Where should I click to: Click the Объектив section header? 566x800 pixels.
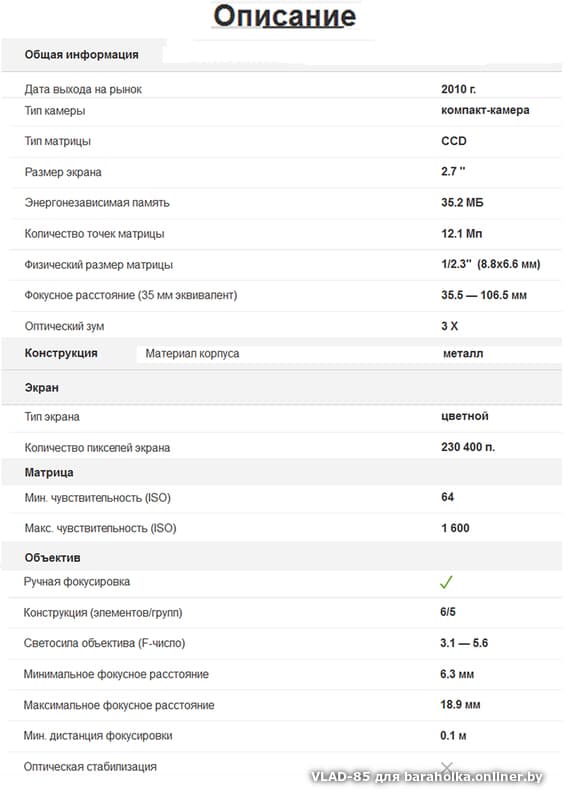[53, 558]
